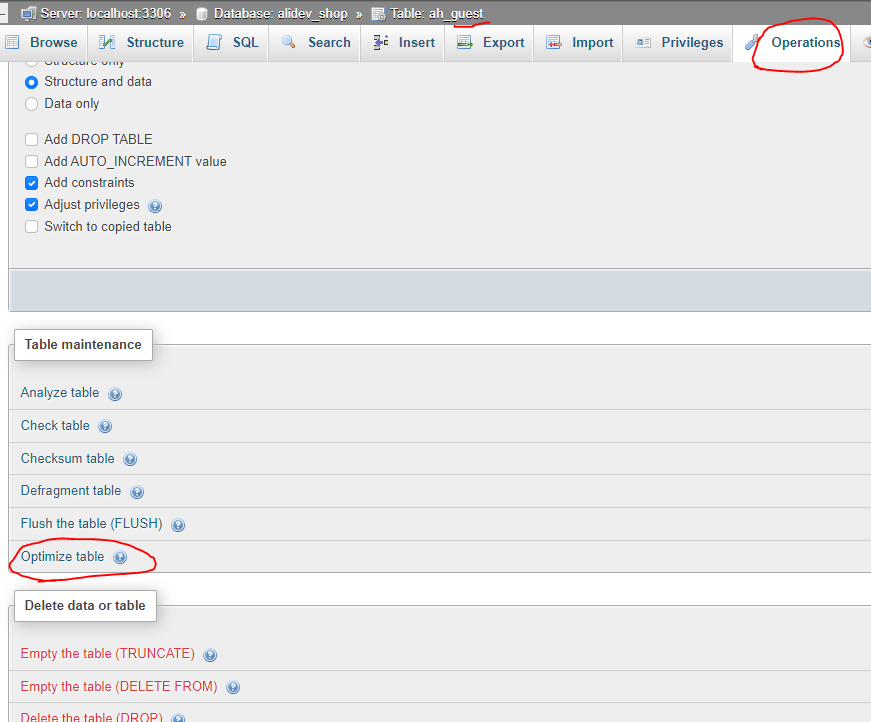
Task: Click the Export tab icon
Action: tap(464, 42)
